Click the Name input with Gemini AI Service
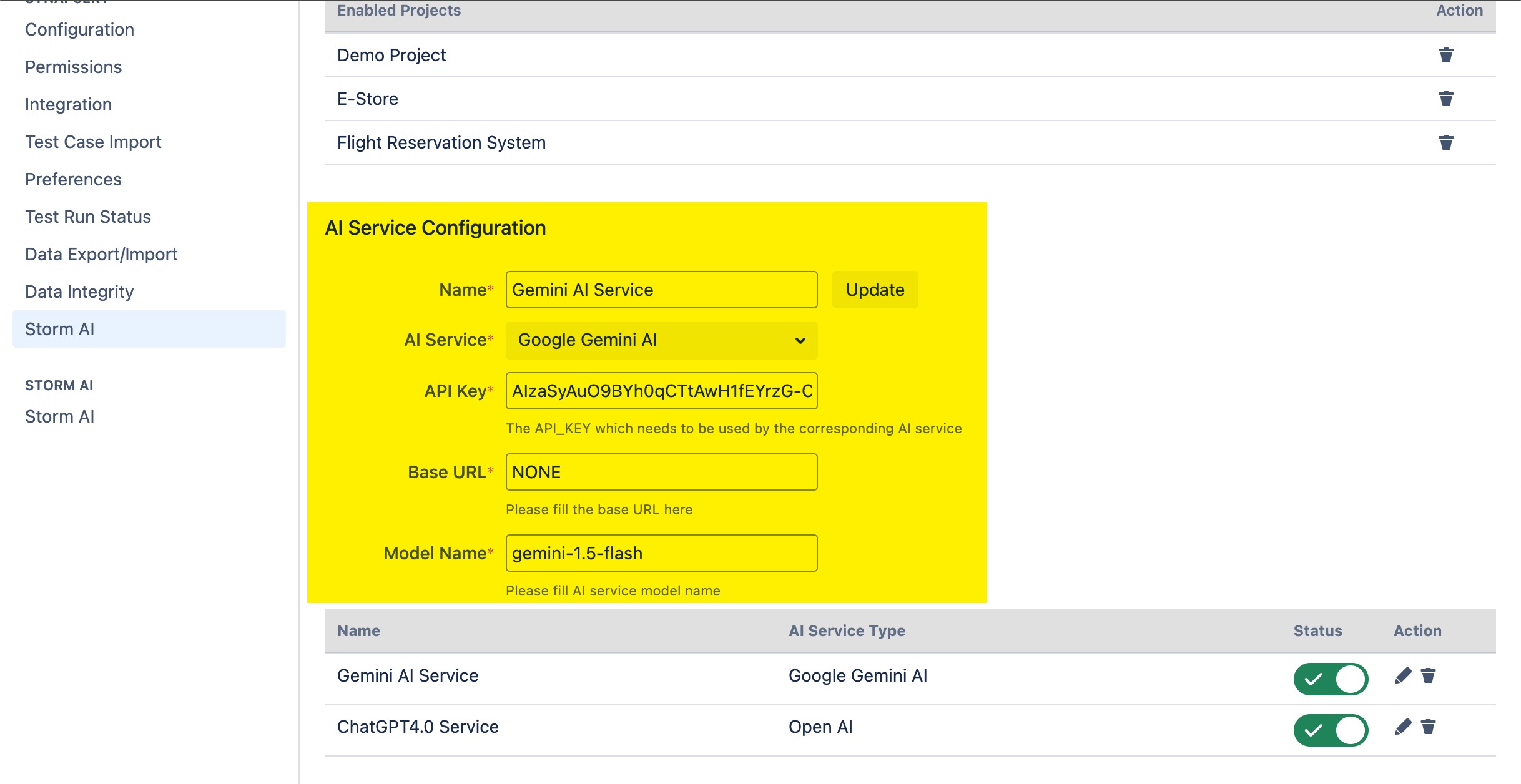 [661, 290]
